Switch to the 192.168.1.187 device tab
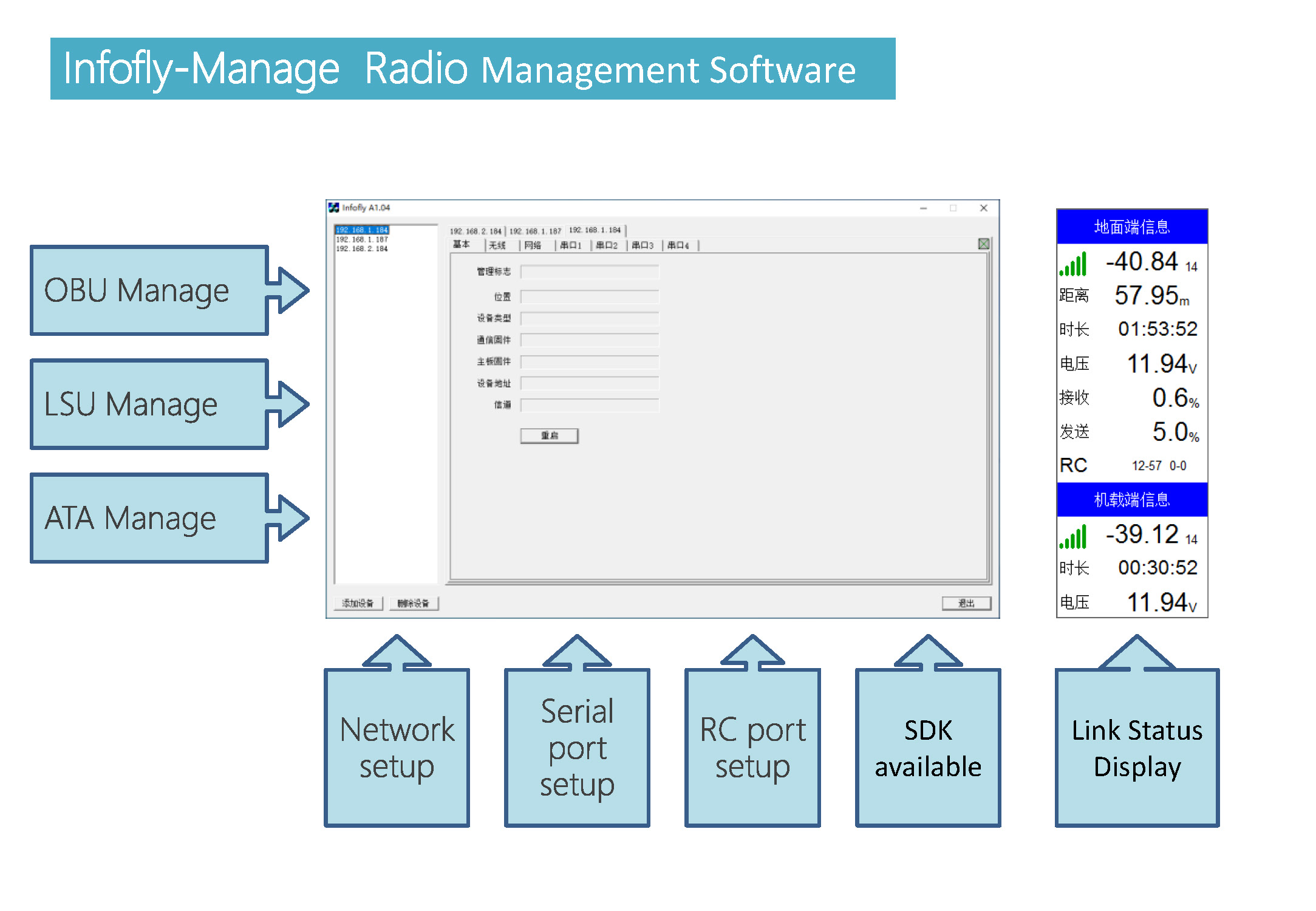 click(x=535, y=231)
